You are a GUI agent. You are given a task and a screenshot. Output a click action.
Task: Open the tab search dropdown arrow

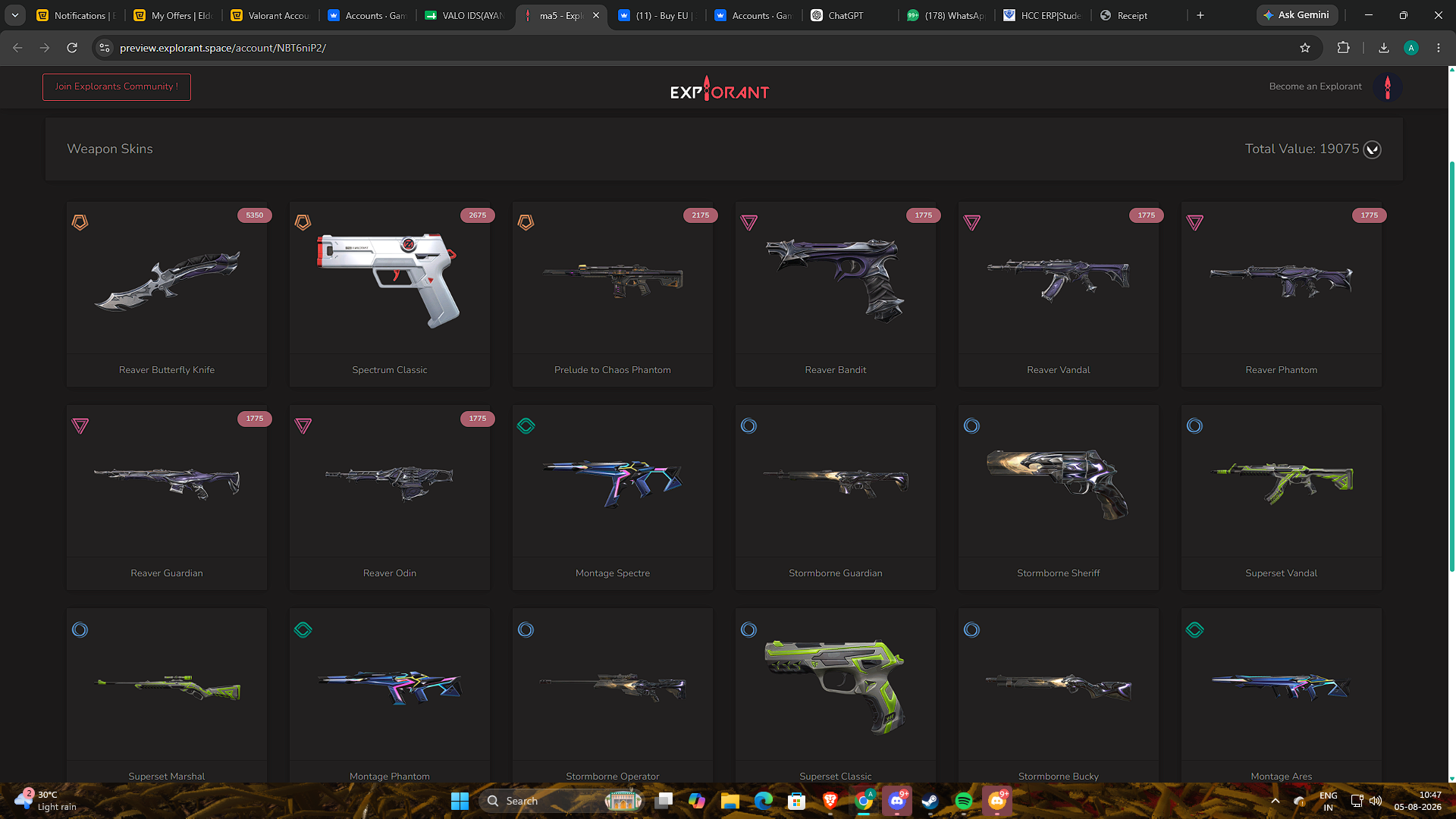point(15,15)
